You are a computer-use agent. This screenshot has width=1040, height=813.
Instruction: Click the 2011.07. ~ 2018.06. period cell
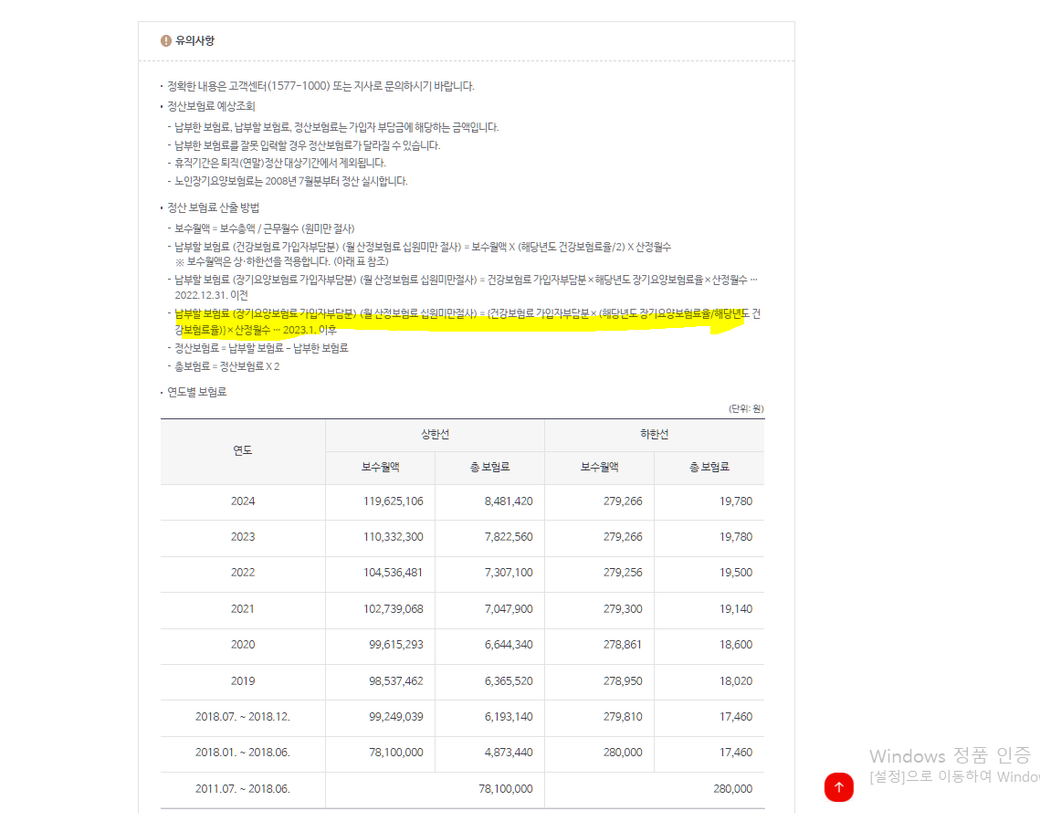[x=243, y=789]
